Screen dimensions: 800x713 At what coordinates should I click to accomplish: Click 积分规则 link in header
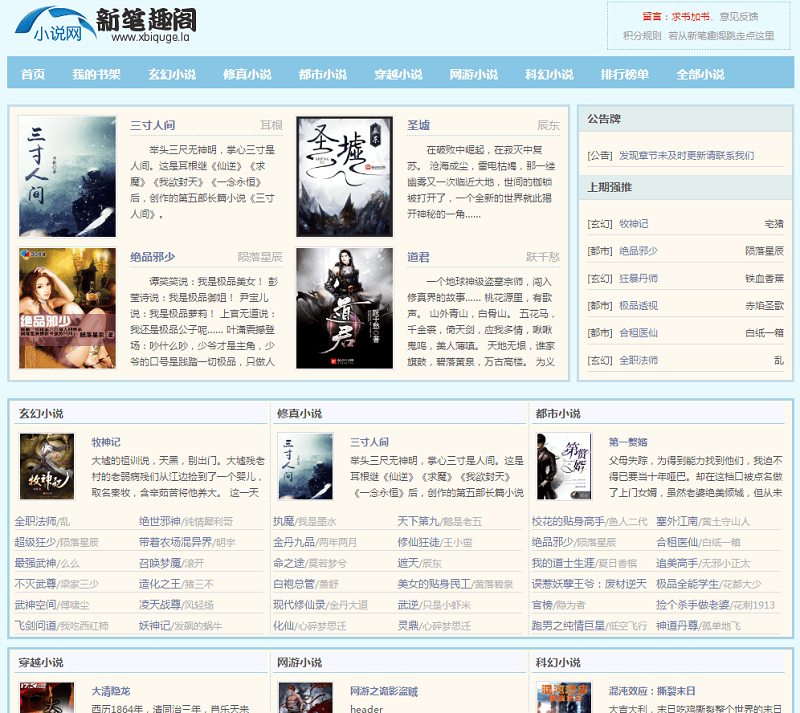pyautogui.click(x=642, y=35)
